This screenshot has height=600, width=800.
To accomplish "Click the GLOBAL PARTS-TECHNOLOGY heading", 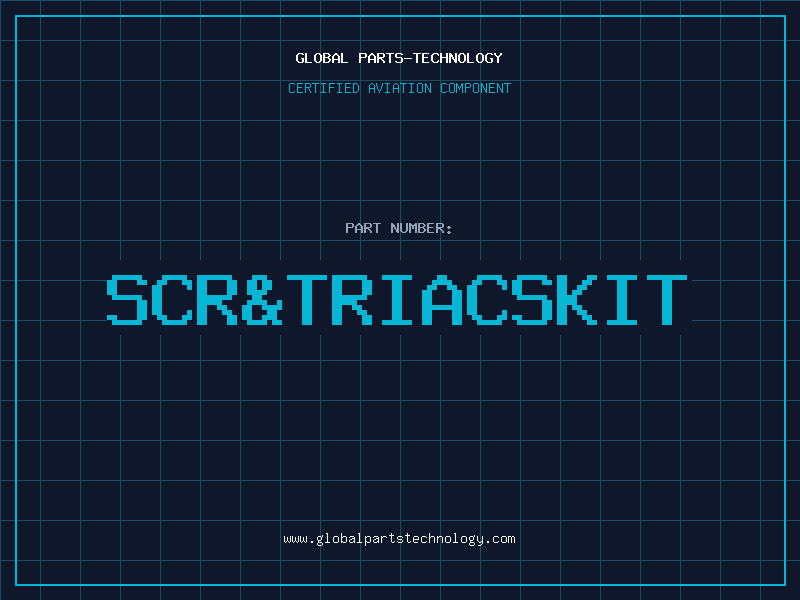I will coord(399,58).
